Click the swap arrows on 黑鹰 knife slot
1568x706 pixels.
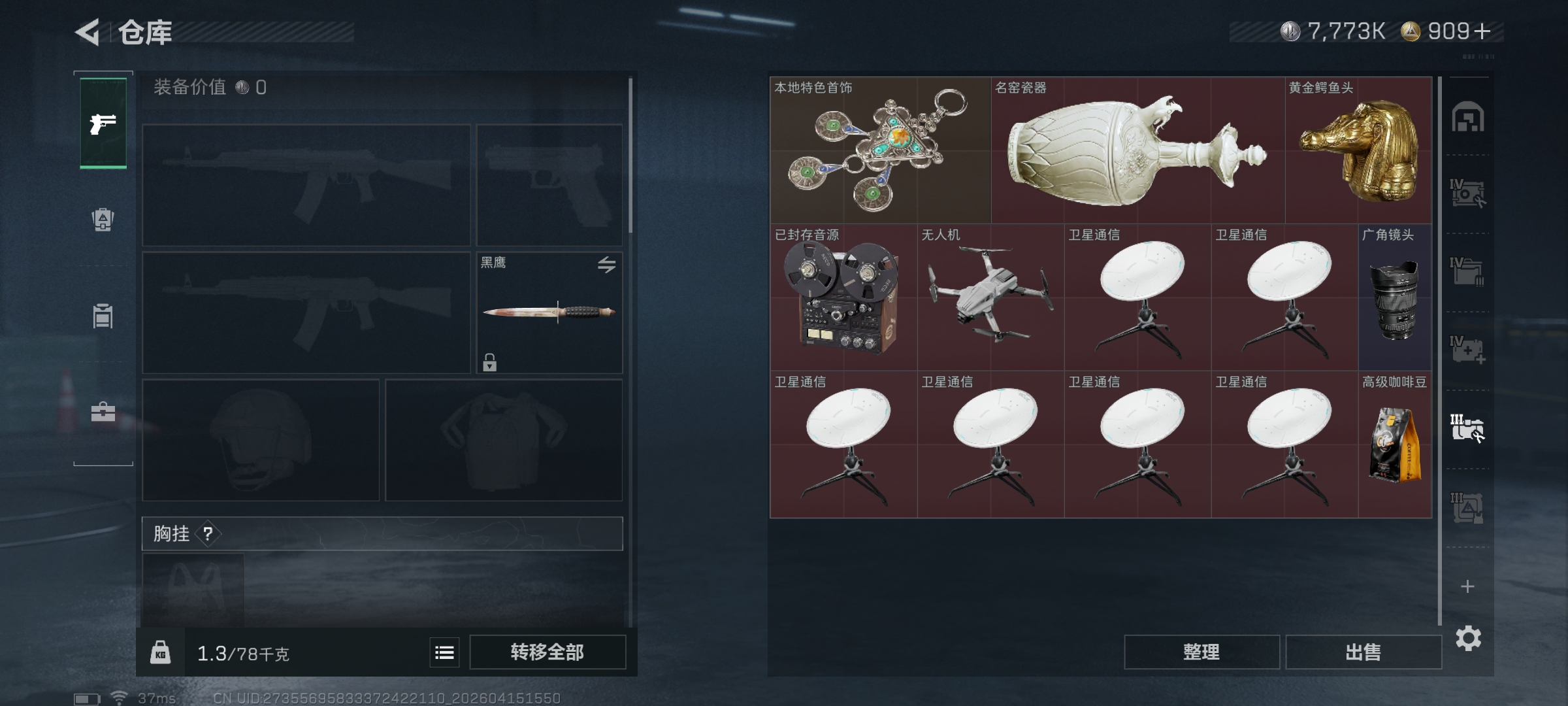click(606, 265)
